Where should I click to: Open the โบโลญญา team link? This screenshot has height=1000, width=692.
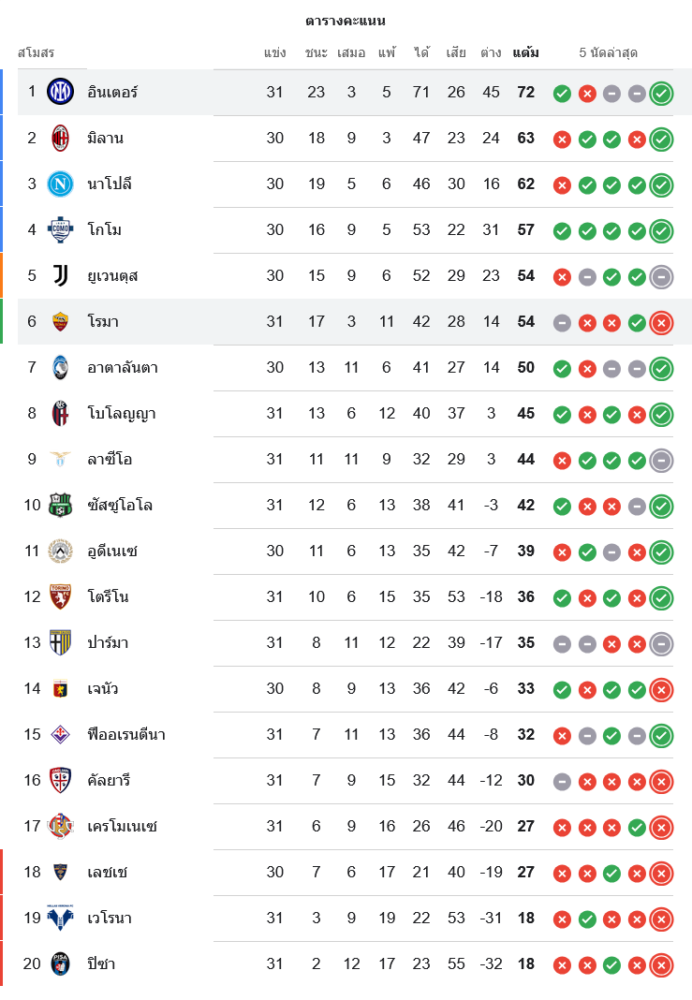pyautogui.click(x=121, y=414)
